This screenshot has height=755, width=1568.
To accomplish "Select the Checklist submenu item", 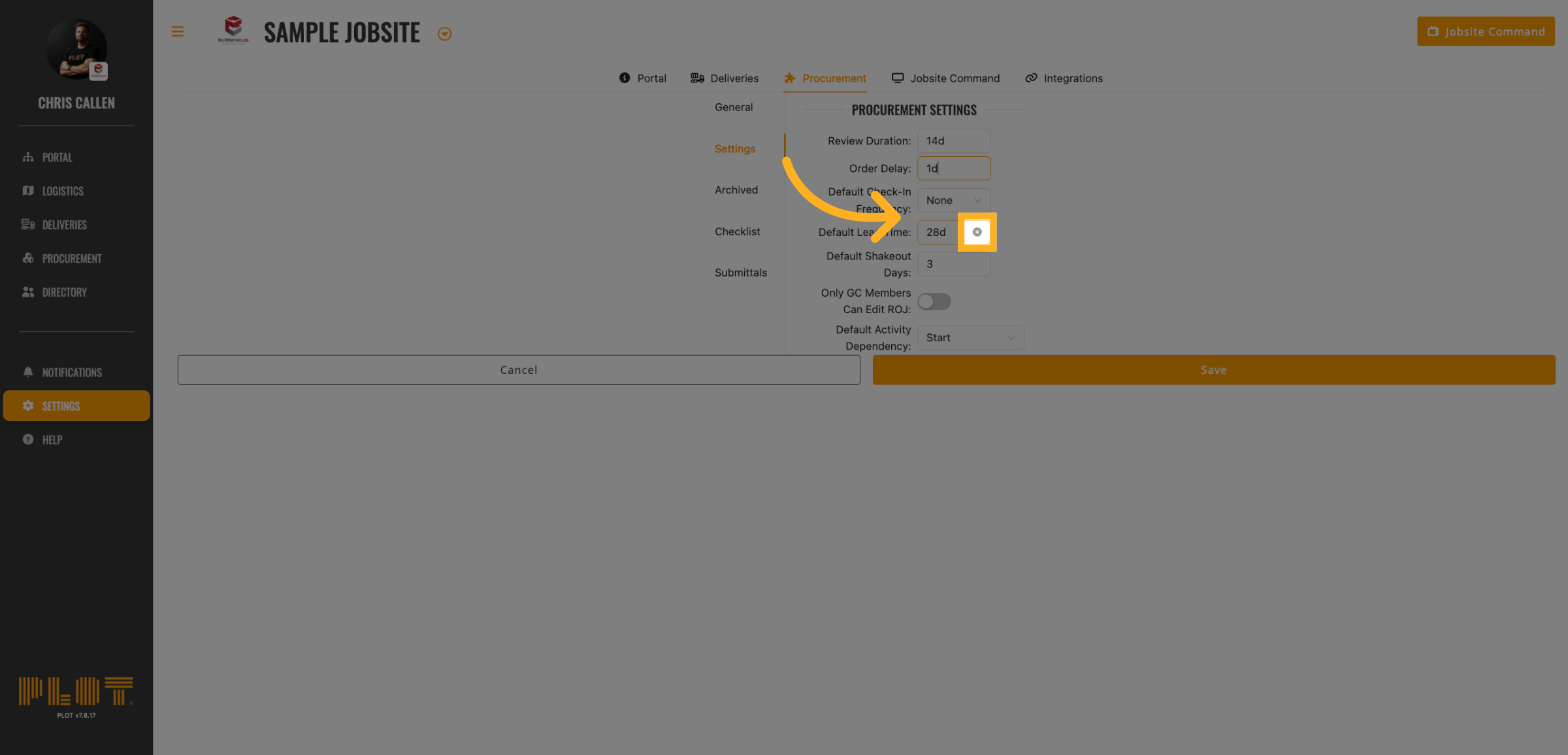I will [x=737, y=231].
